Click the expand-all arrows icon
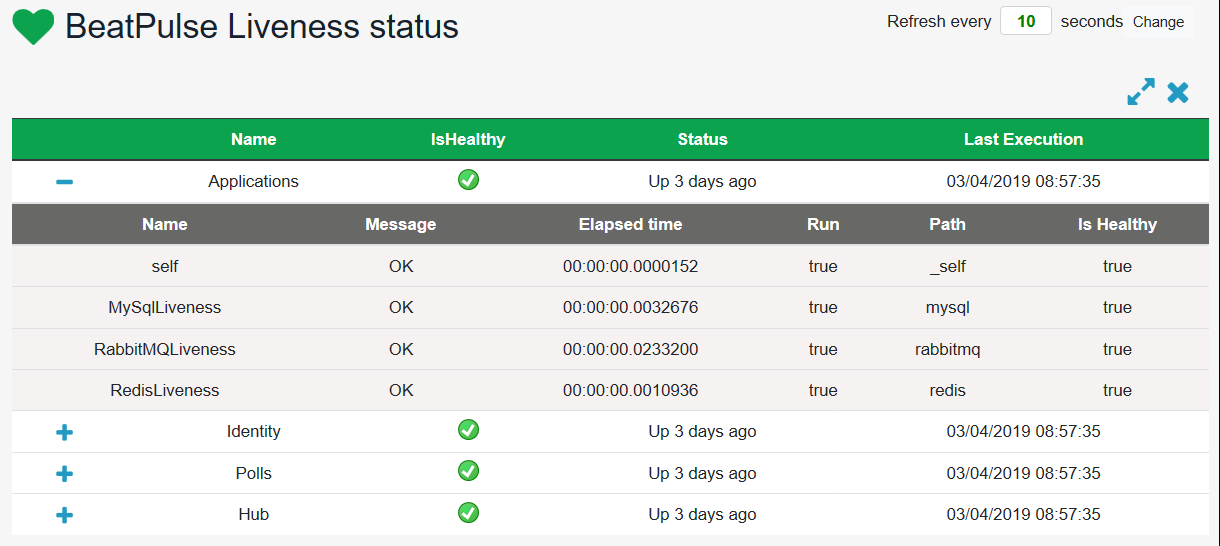This screenshot has height=546, width=1220. coord(1140,92)
